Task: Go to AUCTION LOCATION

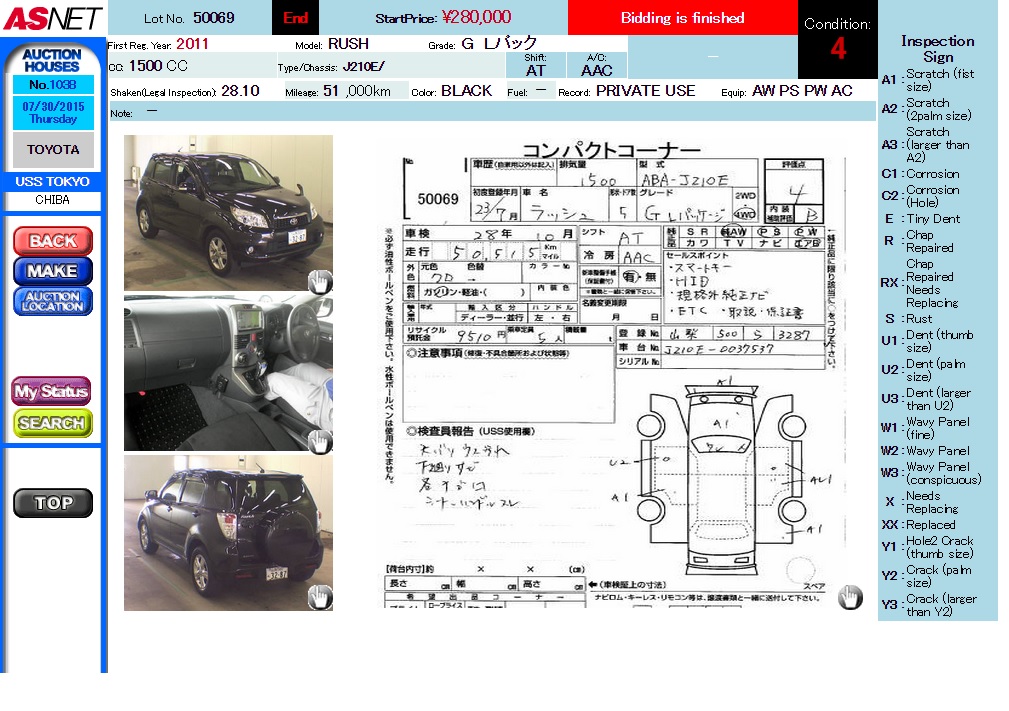Action: tap(53, 301)
